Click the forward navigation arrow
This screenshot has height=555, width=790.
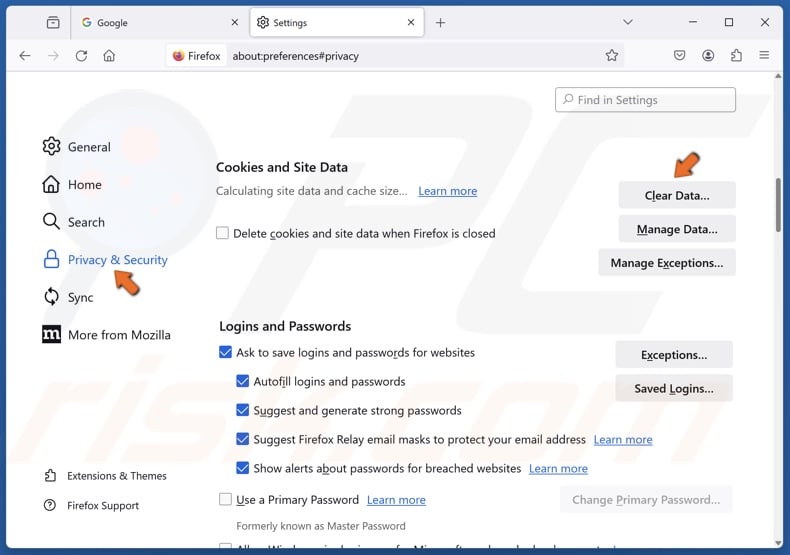53,56
